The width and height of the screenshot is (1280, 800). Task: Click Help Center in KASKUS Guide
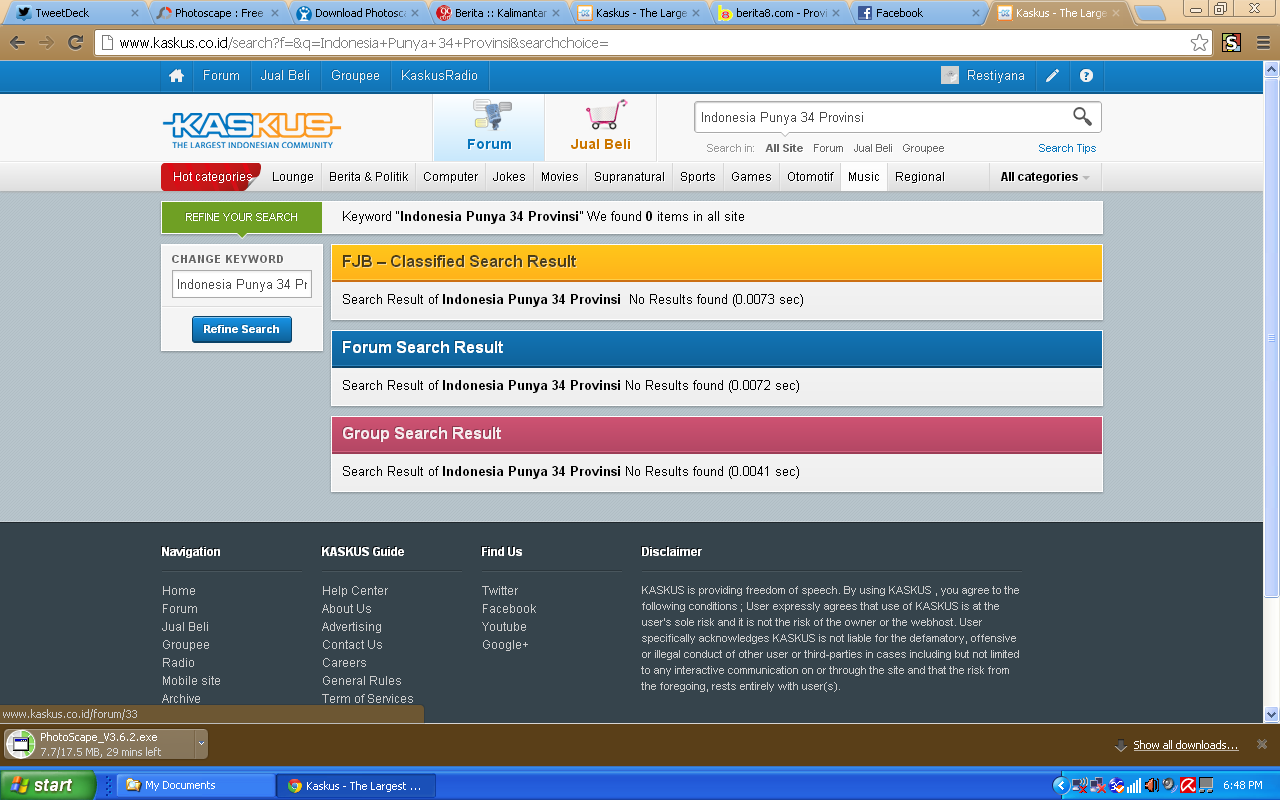pos(355,591)
